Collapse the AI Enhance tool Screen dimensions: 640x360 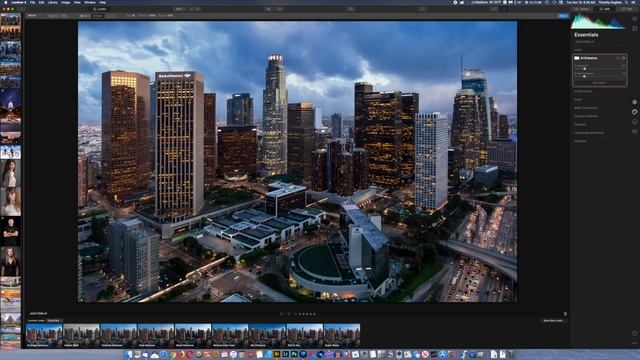588,58
